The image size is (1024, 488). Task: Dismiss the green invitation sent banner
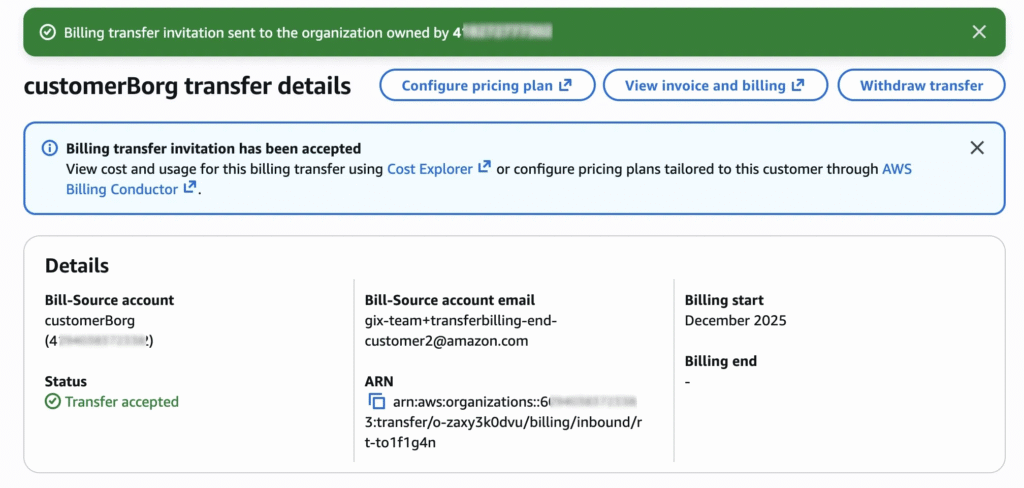coord(979,32)
